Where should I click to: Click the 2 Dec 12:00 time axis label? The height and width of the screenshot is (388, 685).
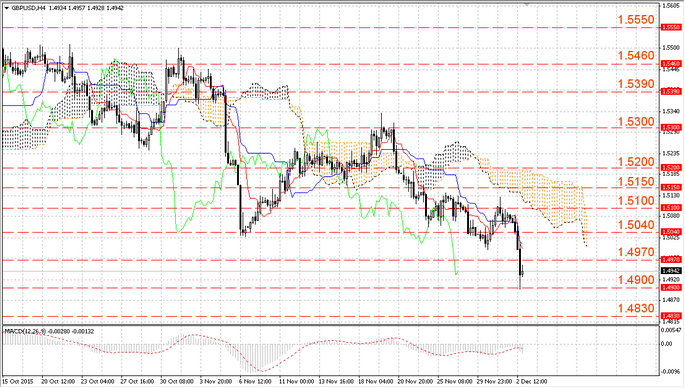[531, 381]
